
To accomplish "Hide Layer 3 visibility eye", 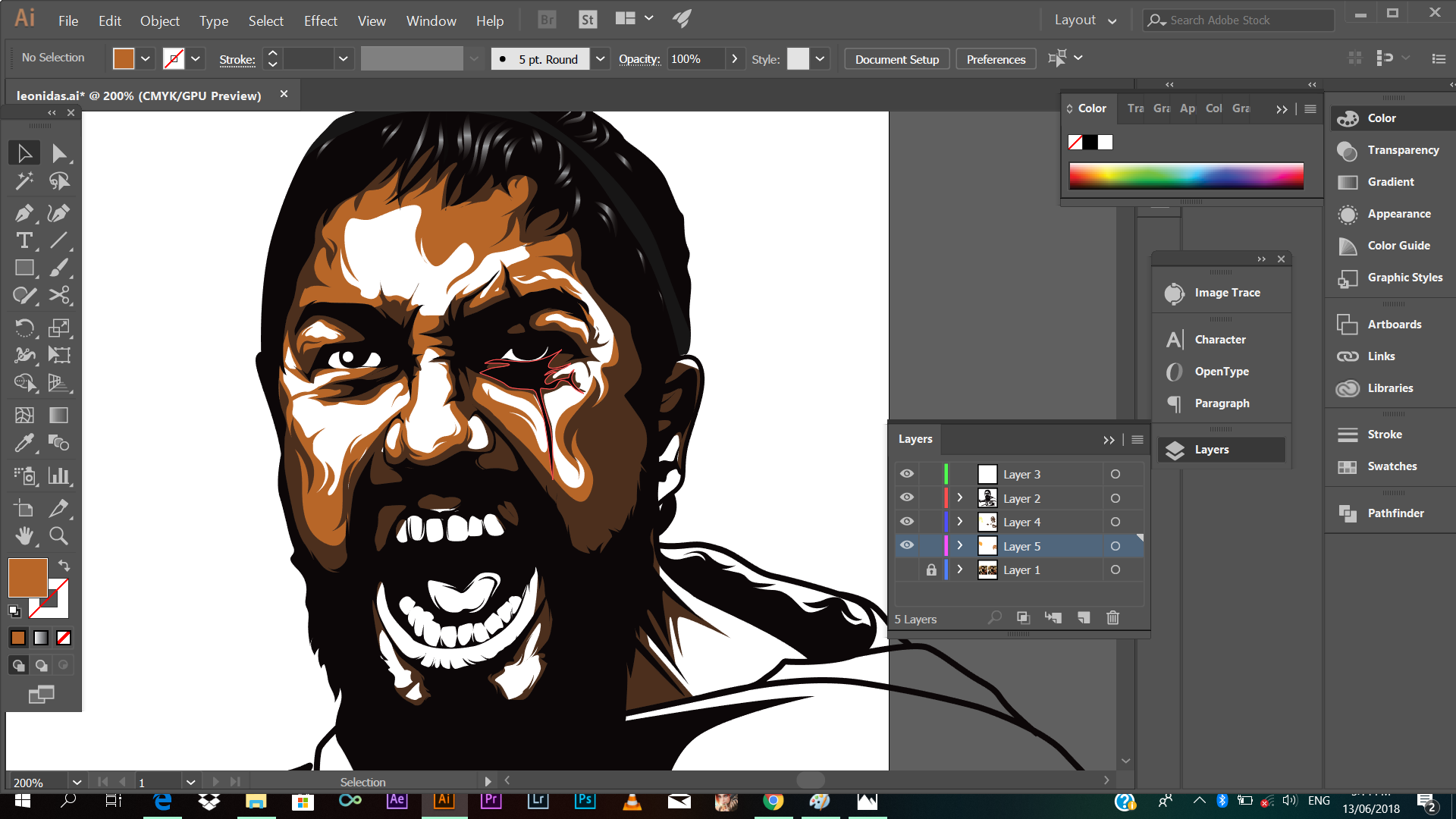I will coord(906,474).
